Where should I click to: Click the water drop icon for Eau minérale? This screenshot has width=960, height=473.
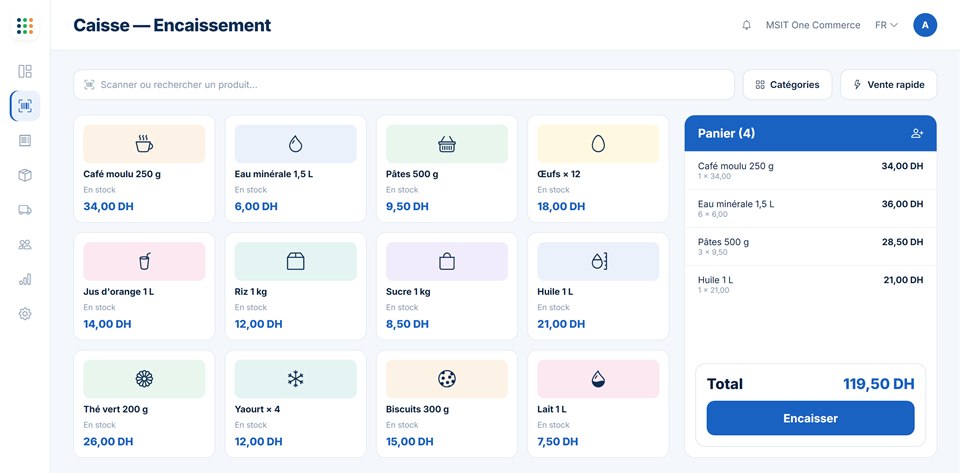coord(296,144)
